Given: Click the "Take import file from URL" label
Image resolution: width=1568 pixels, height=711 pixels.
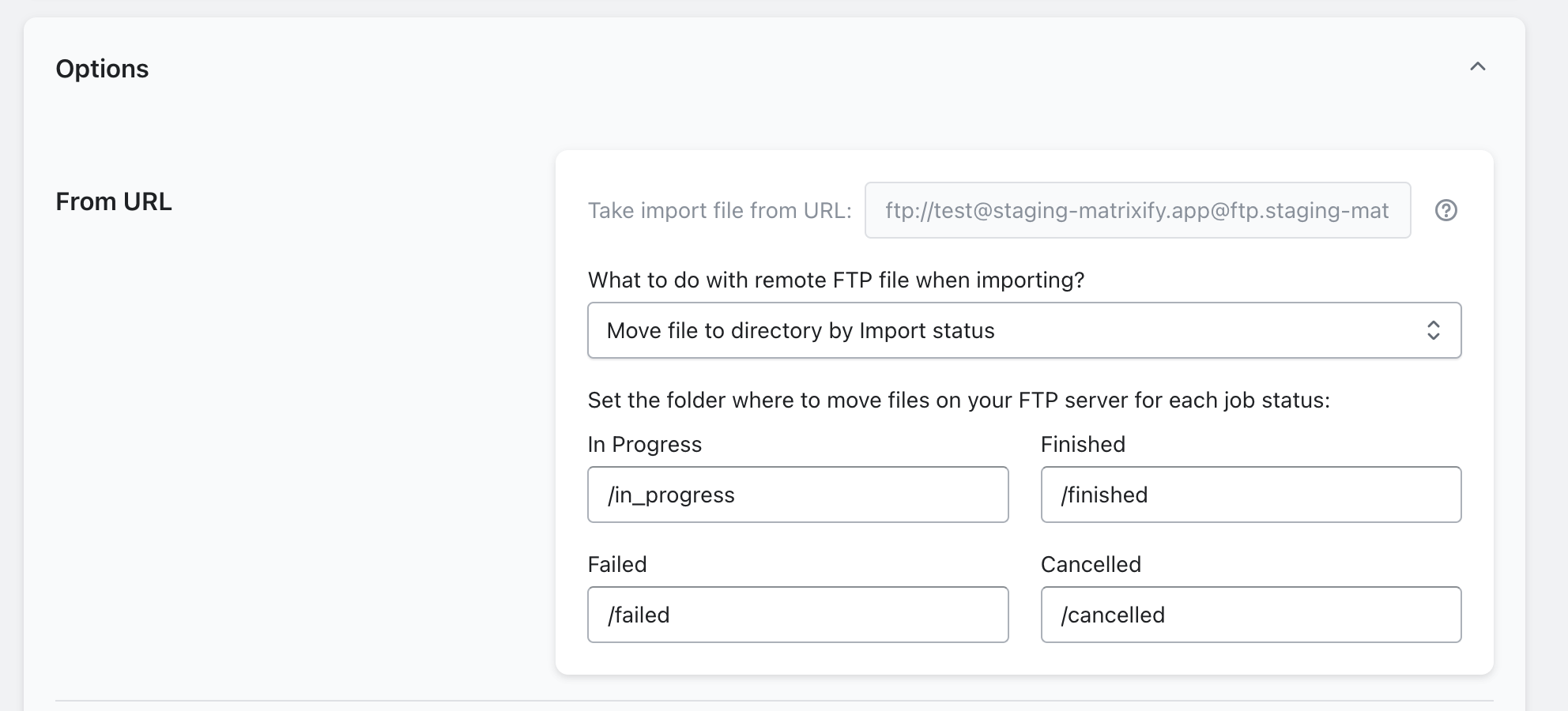Looking at the screenshot, I should tap(719, 211).
